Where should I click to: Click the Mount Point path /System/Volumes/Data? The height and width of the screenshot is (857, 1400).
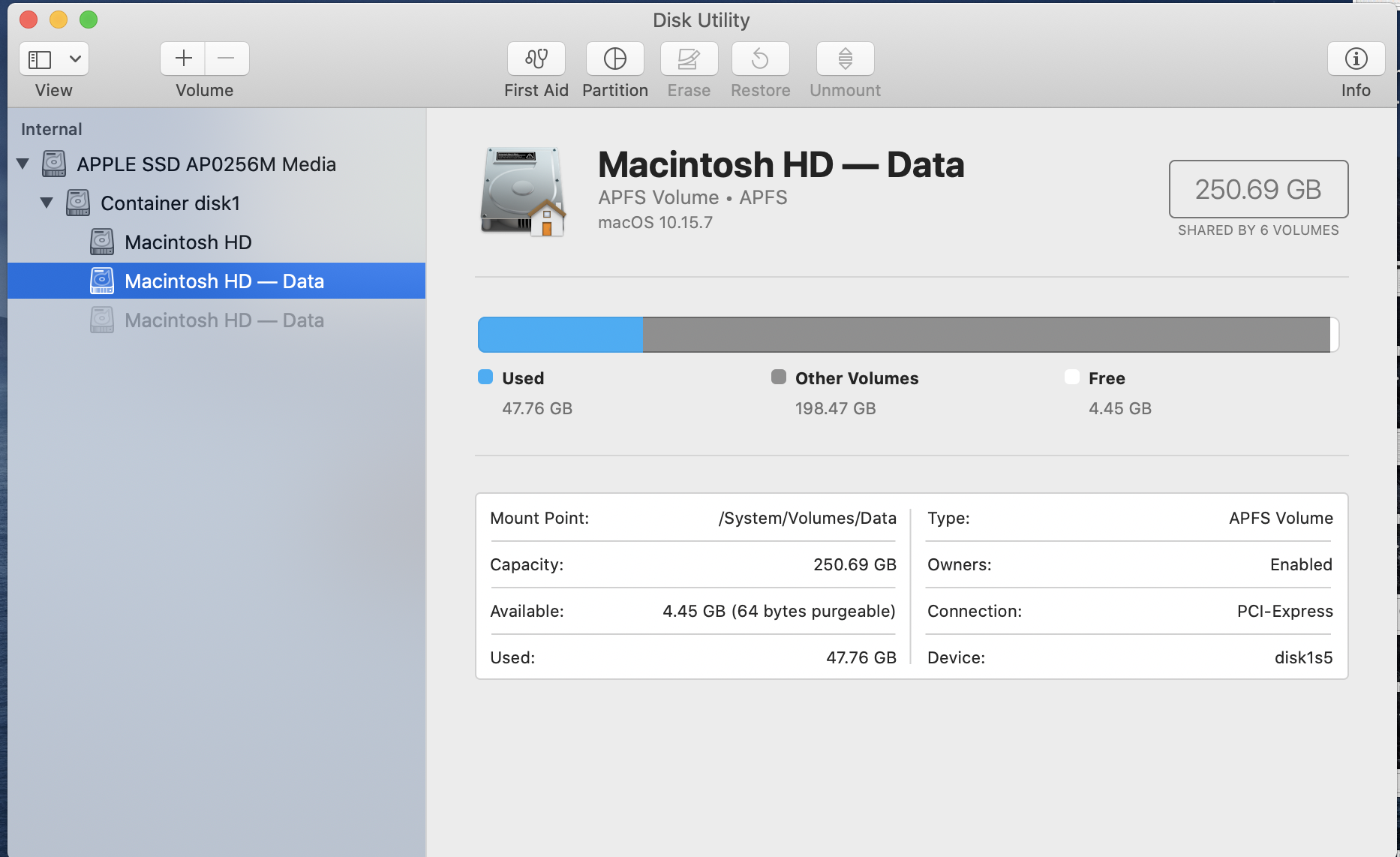(807, 518)
